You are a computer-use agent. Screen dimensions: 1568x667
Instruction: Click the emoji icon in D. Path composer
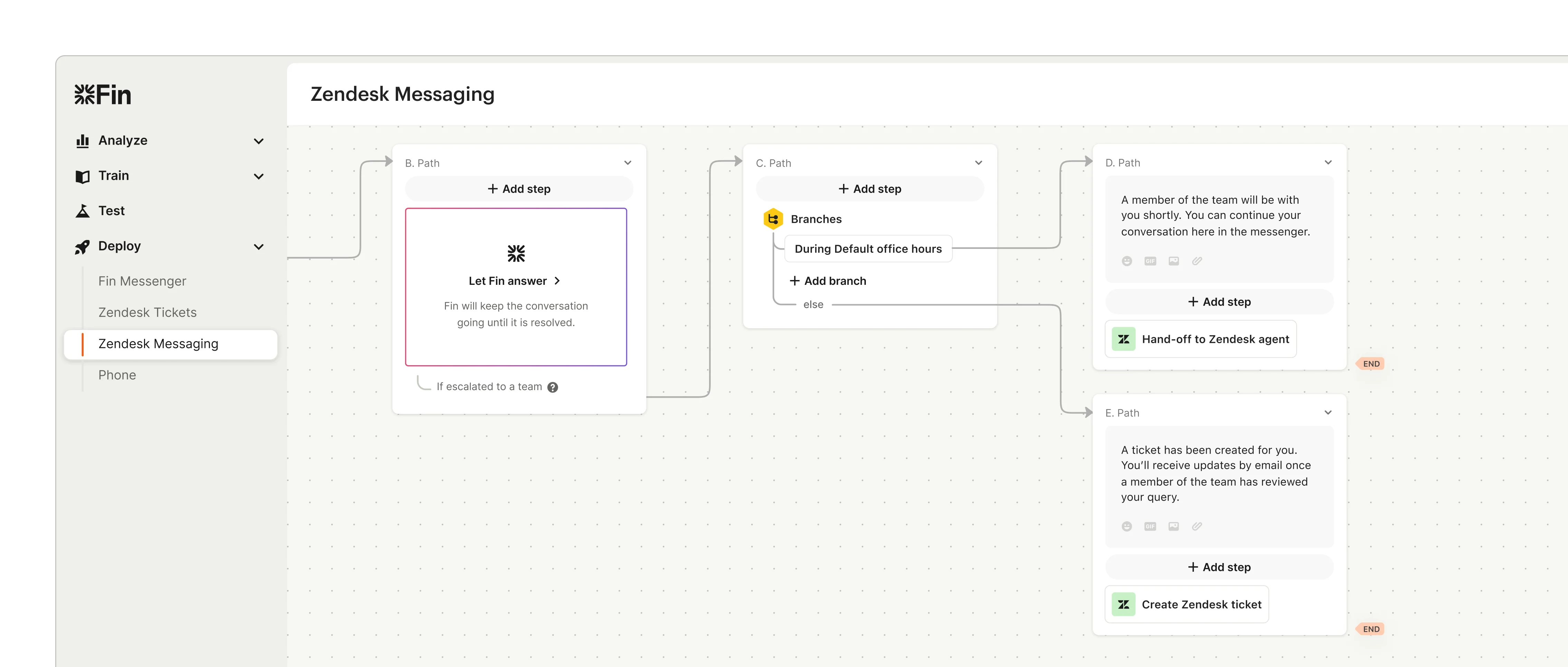coord(1127,260)
